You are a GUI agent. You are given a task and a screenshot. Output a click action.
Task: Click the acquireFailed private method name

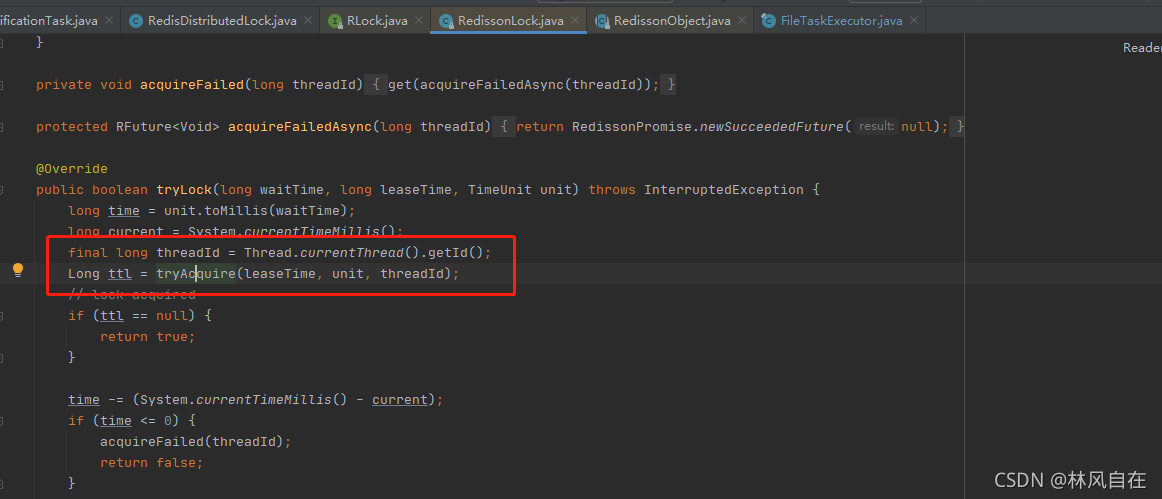pos(192,85)
